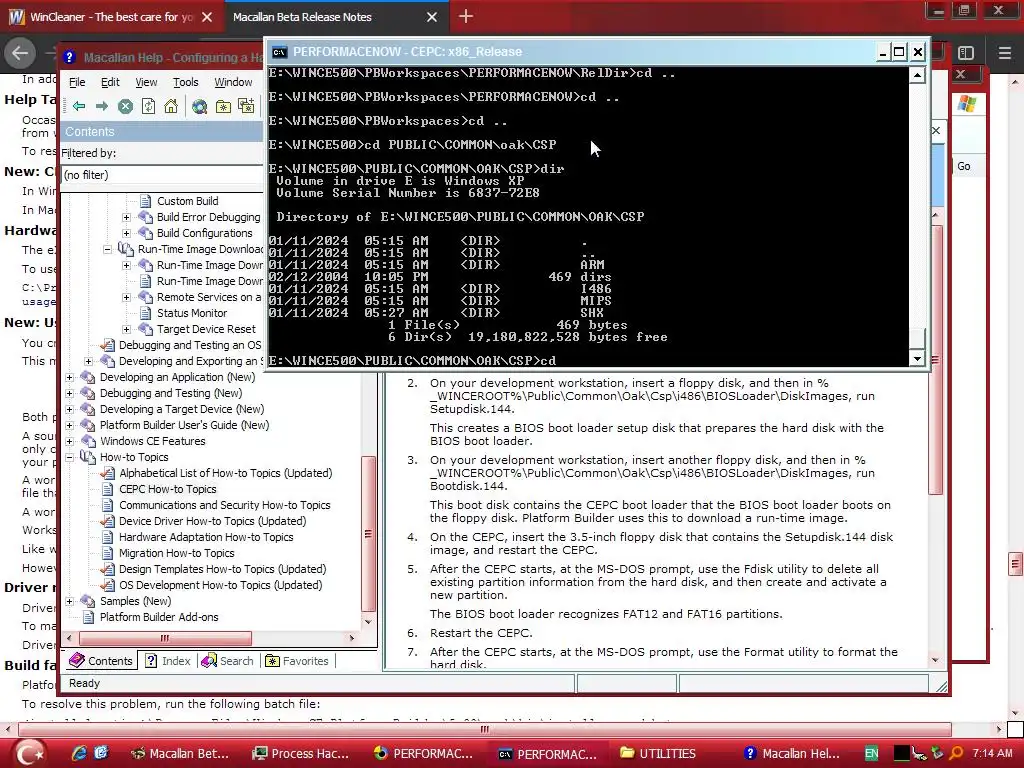Image resolution: width=1024 pixels, height=768 pixels.
Task: Open the UTILITIES folder taskbar button
Action: (658, 753)
